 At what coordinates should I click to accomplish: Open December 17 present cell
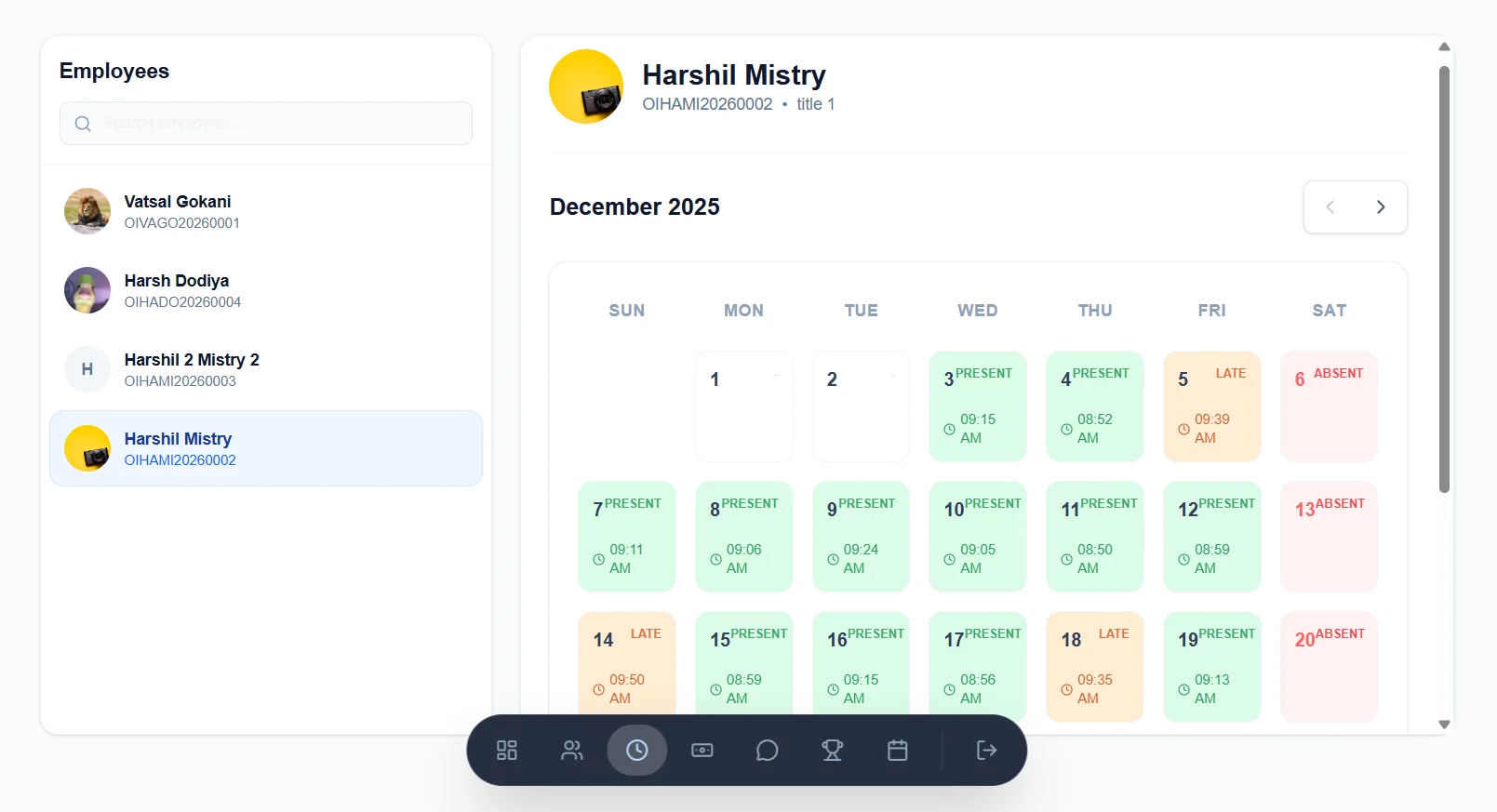pos(978,665)
